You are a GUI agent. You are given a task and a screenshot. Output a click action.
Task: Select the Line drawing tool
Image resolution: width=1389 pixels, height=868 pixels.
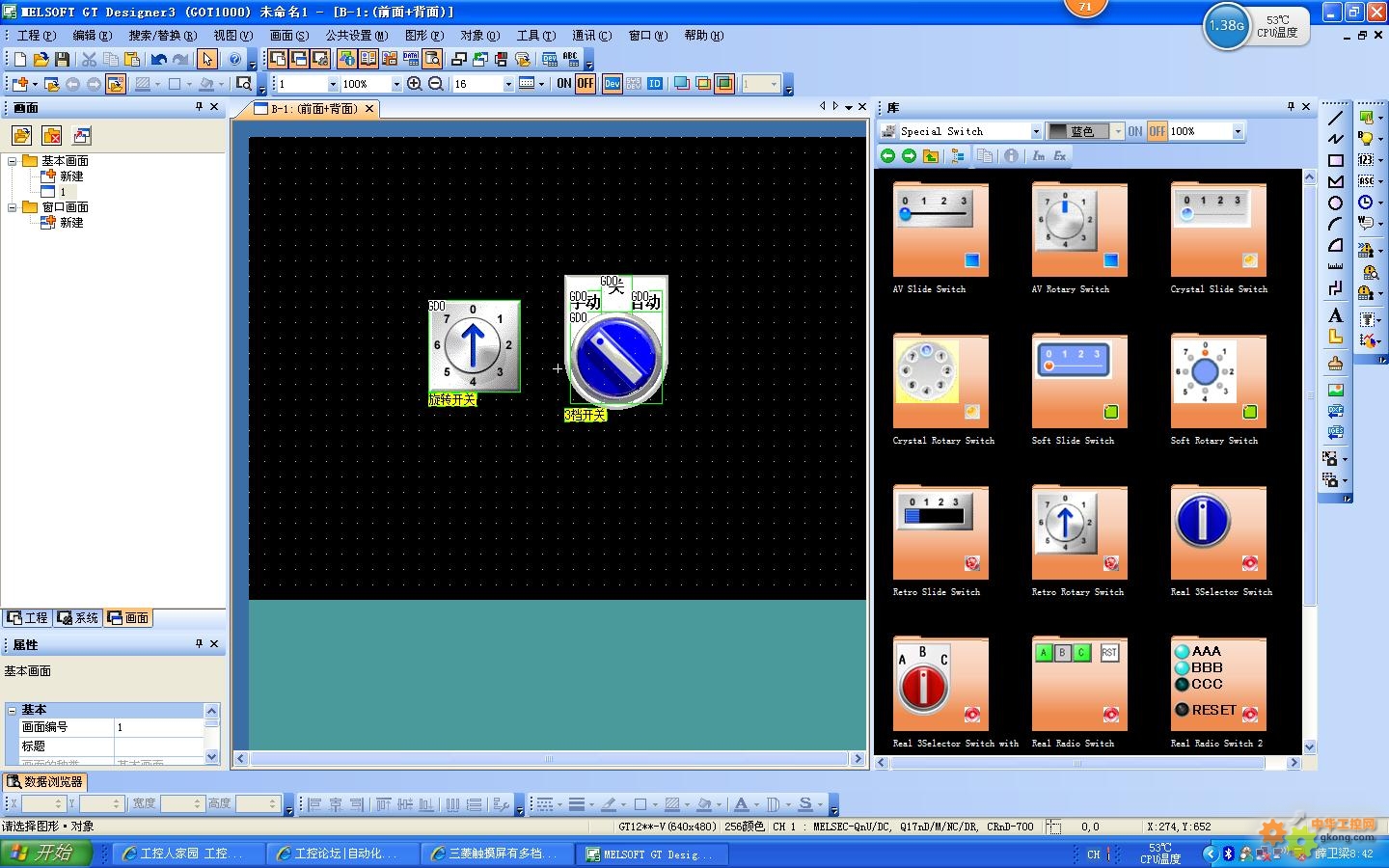(1336, 119)
